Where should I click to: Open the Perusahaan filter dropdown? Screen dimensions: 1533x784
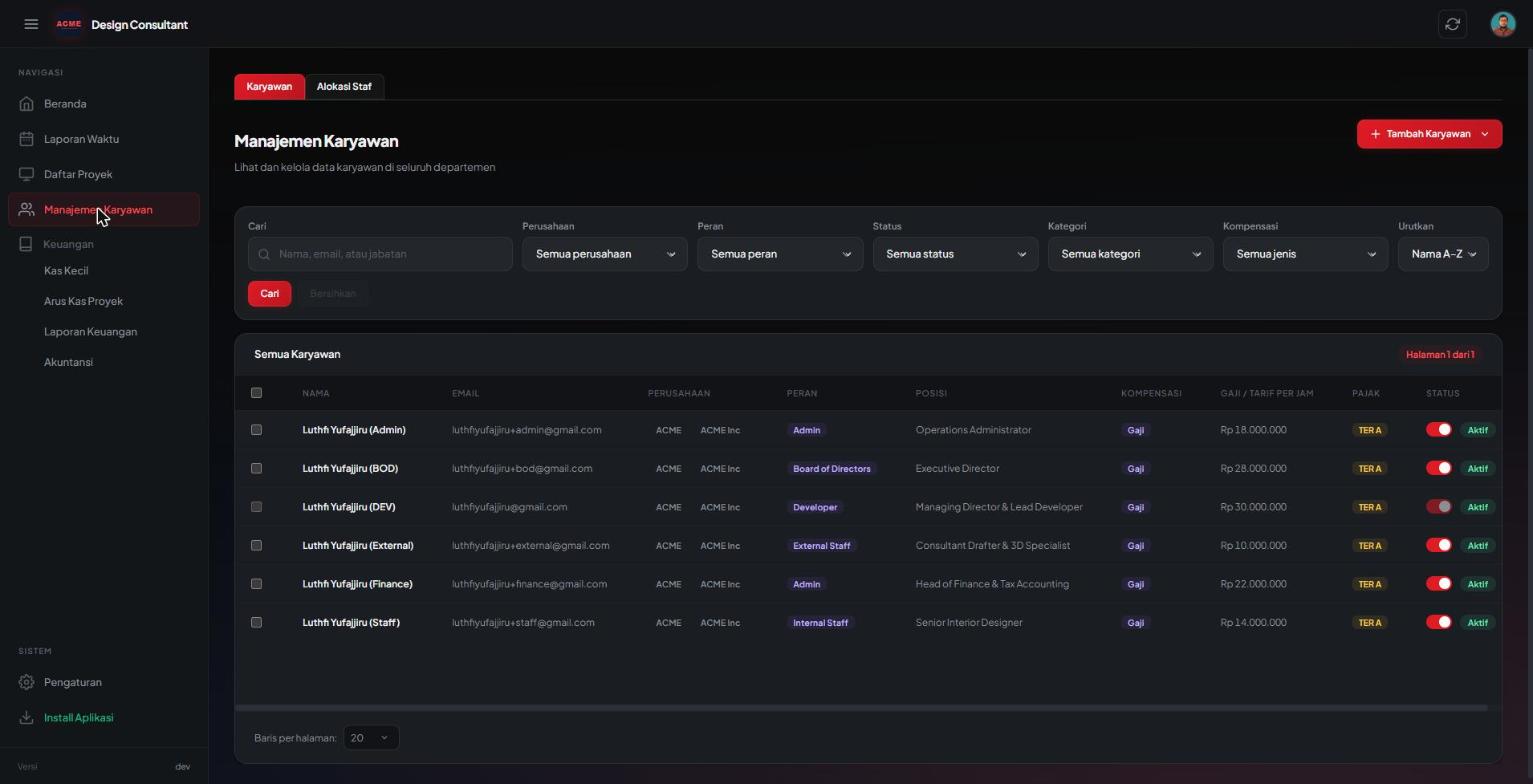pos(605,254)
